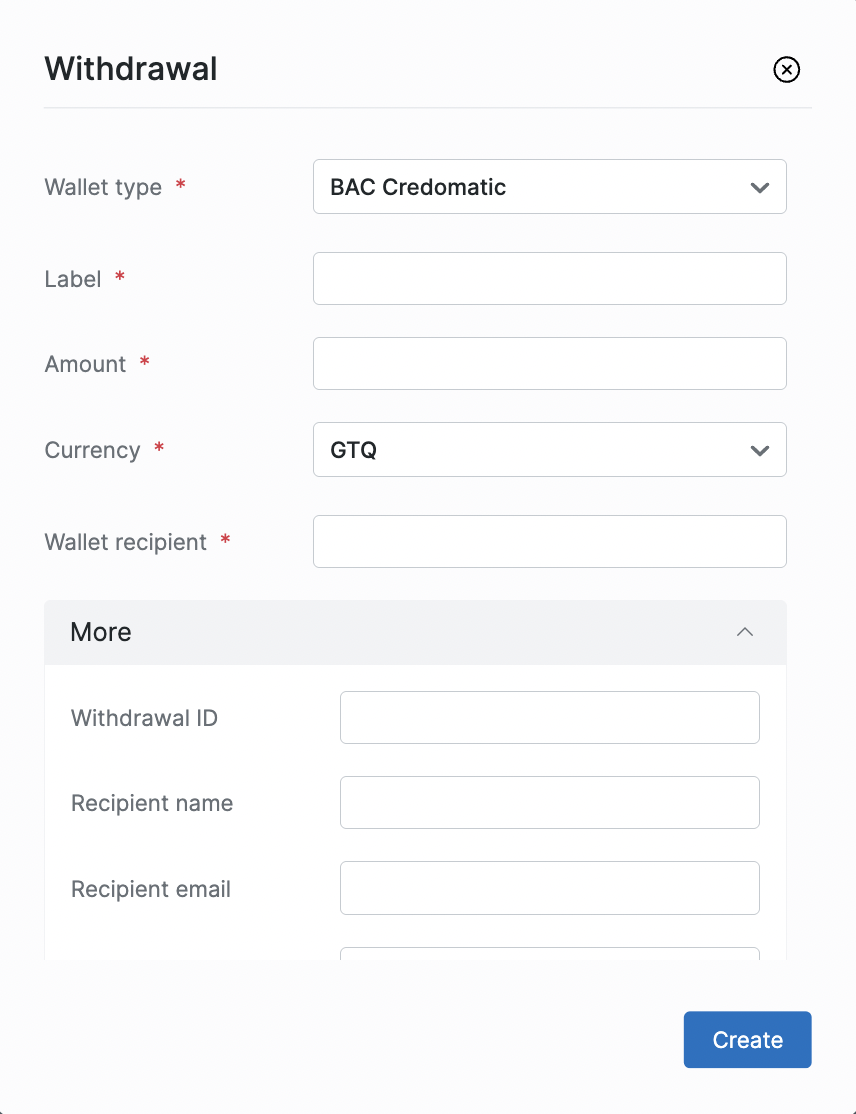This screenshot has height=1114, width=856.
Task: Click into the Amount input box
Action: point(549,363)
